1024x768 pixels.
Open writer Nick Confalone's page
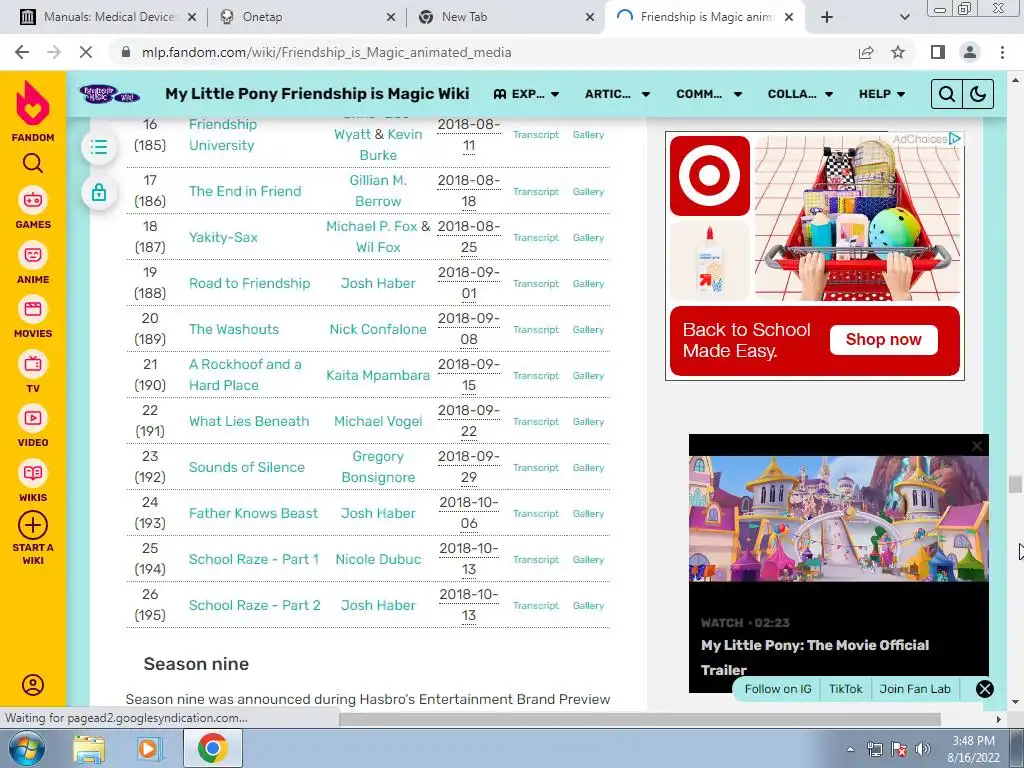[377, 329]
